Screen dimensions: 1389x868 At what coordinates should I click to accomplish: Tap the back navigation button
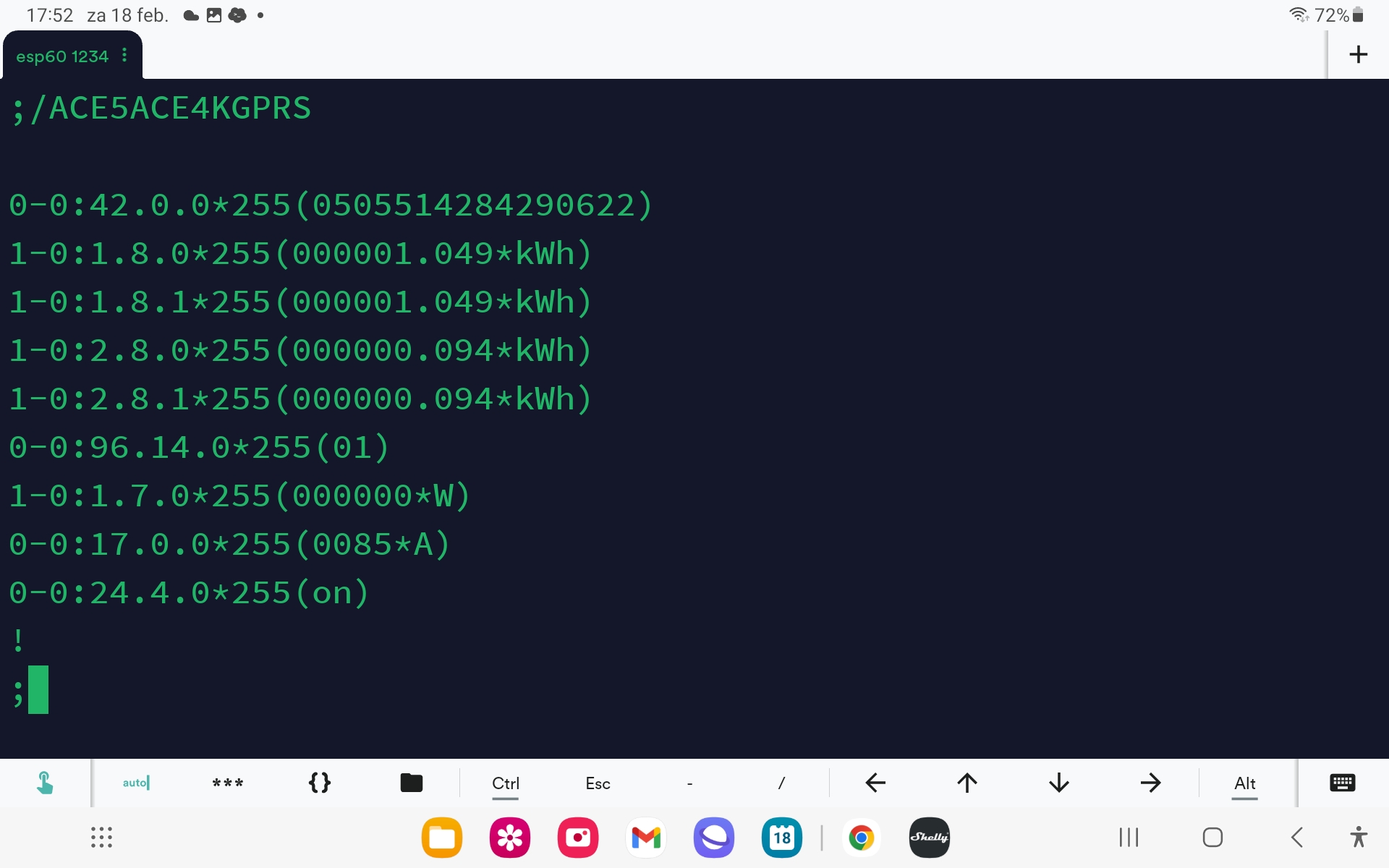coord(1296,838)
